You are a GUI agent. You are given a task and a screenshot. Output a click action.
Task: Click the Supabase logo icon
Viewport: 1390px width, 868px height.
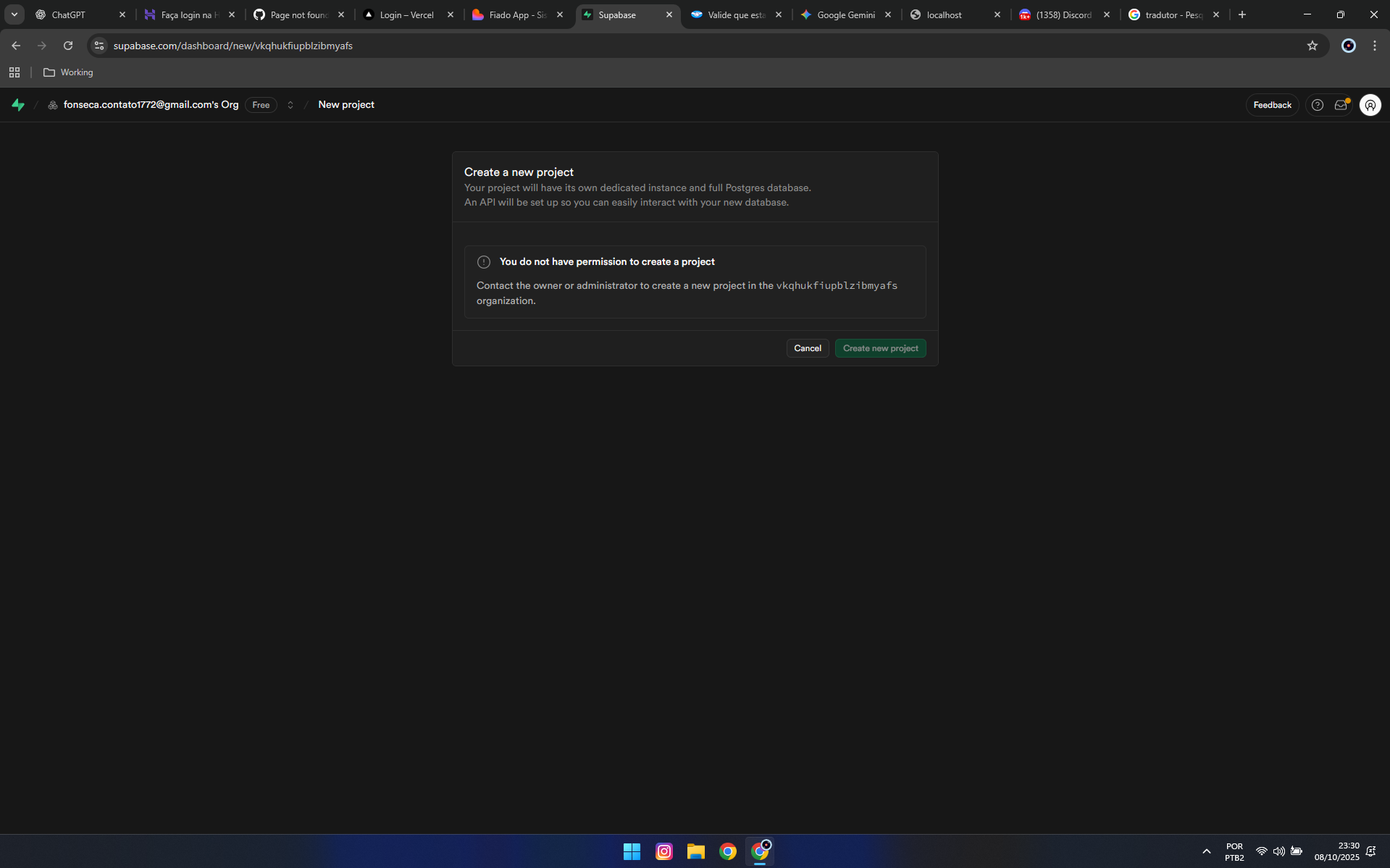[18, 105]
